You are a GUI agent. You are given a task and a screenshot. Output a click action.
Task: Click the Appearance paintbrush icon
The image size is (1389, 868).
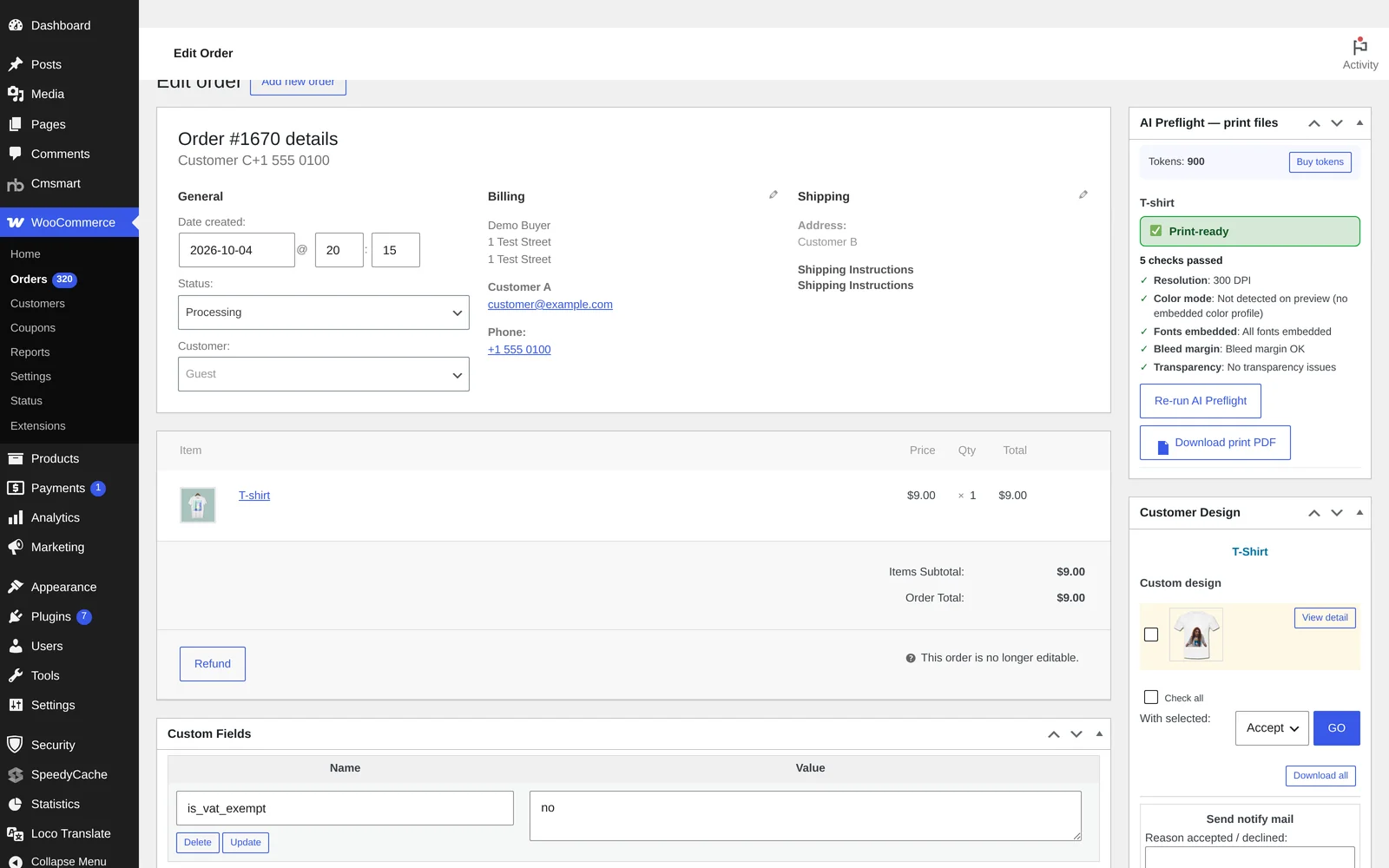pos(16,587)
